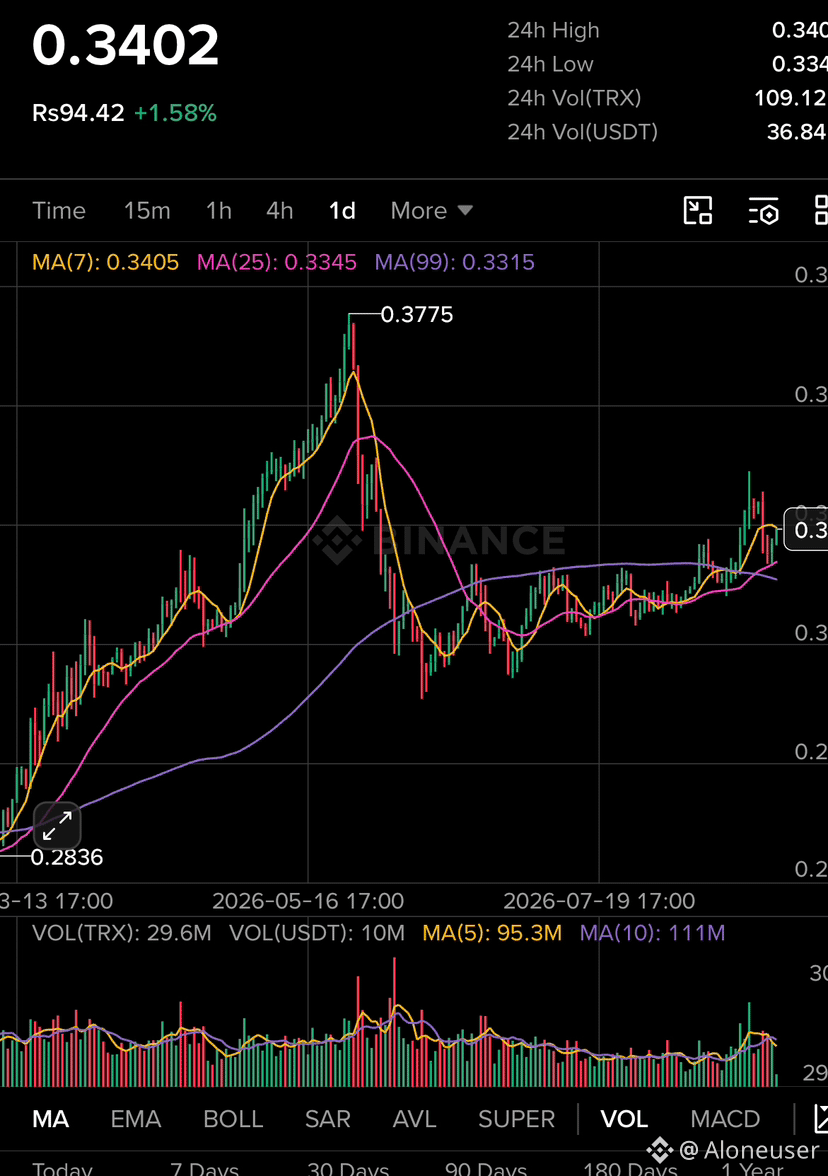The height and width of the screenshot is (1176, 828).
Task: Click the 0.2836 low price marker
Action: point(67,857)
